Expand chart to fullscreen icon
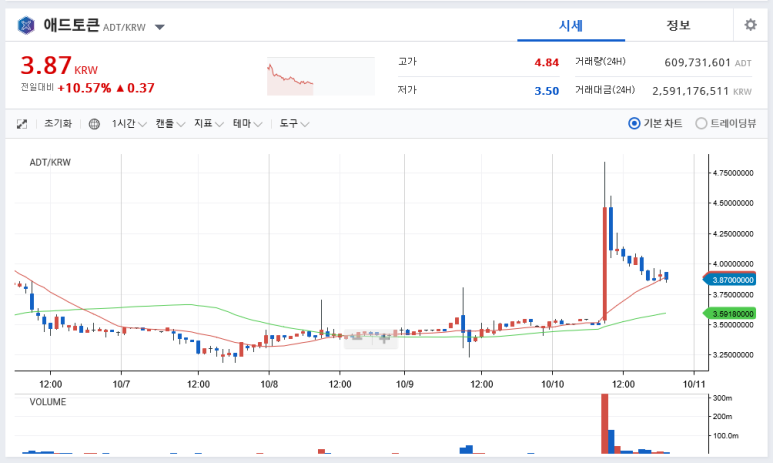This screenshot has width=773, height=463. tap(22, 124)
